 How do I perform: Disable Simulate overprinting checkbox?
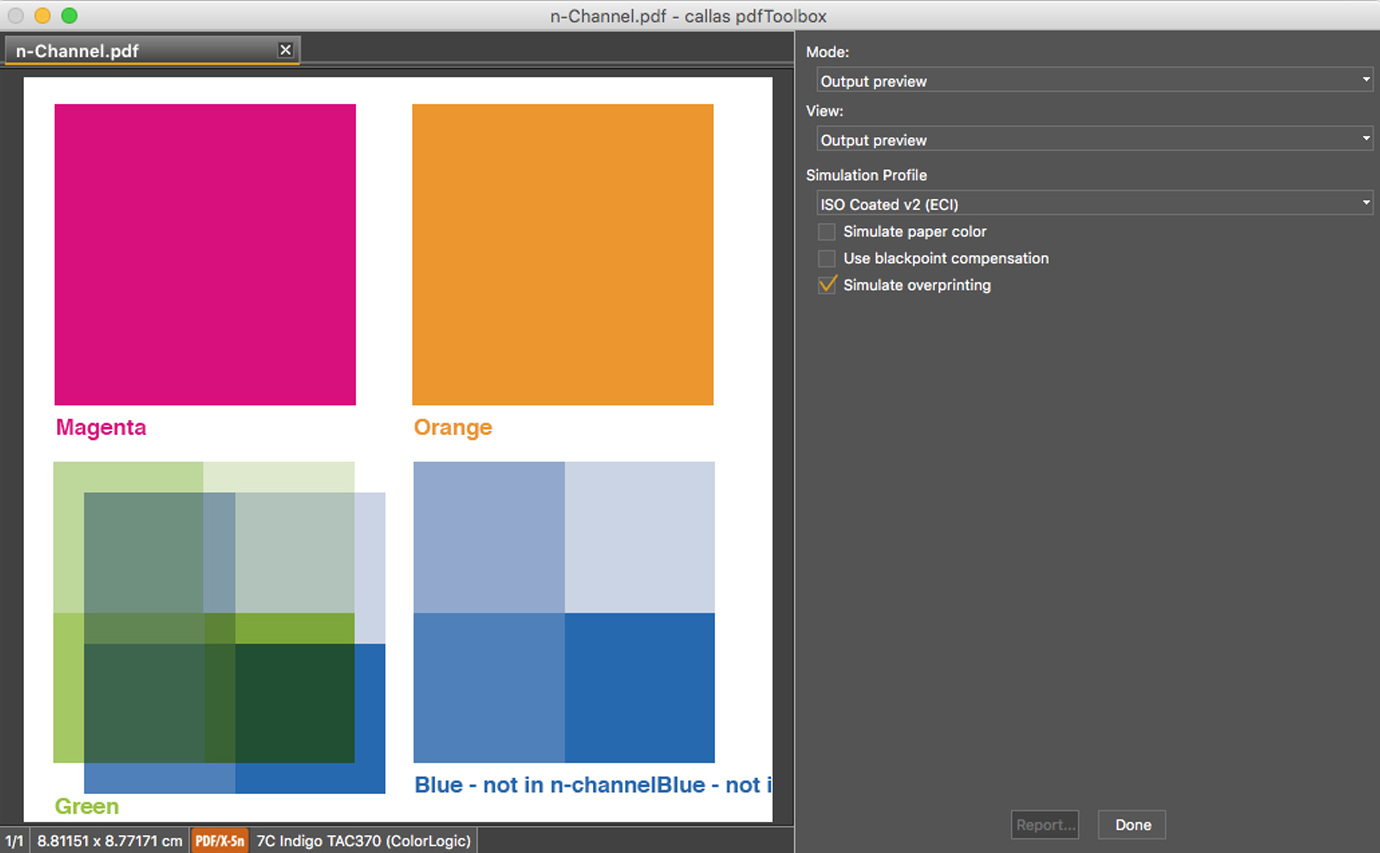point(827,286)
